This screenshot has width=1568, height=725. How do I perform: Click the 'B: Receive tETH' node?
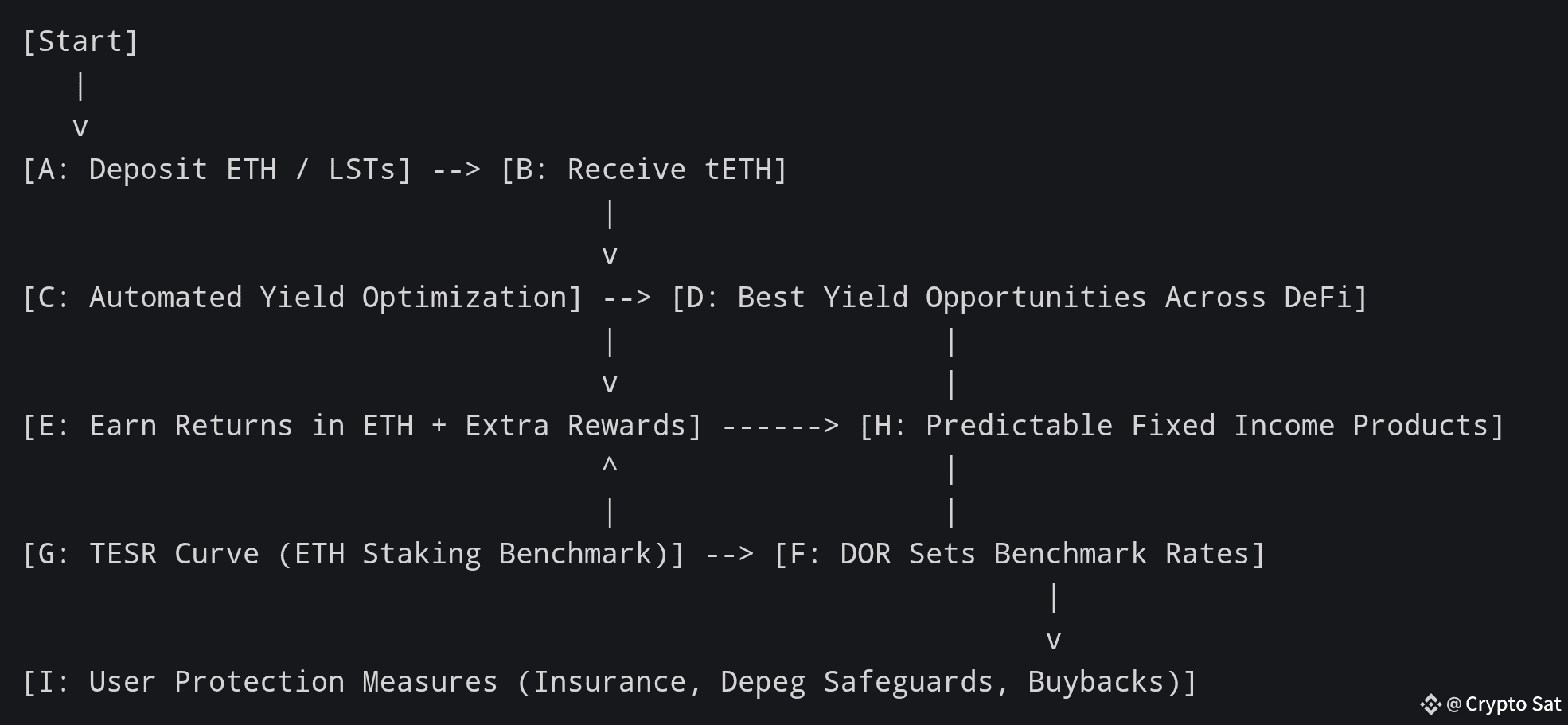point(644,170)
